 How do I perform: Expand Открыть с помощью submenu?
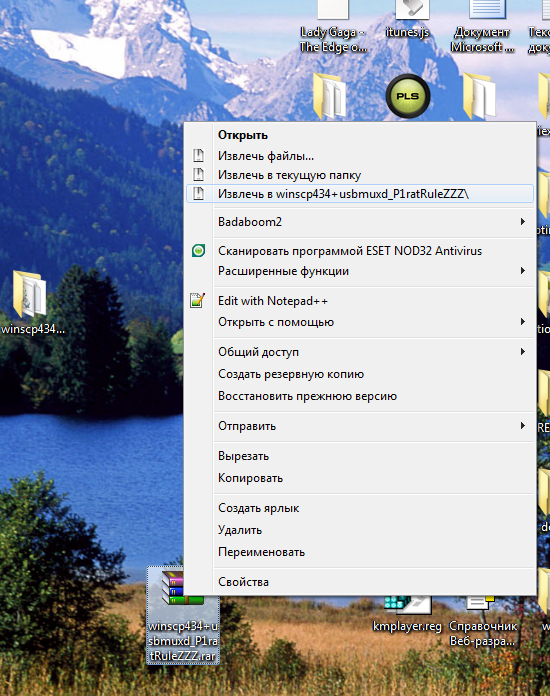360,322
